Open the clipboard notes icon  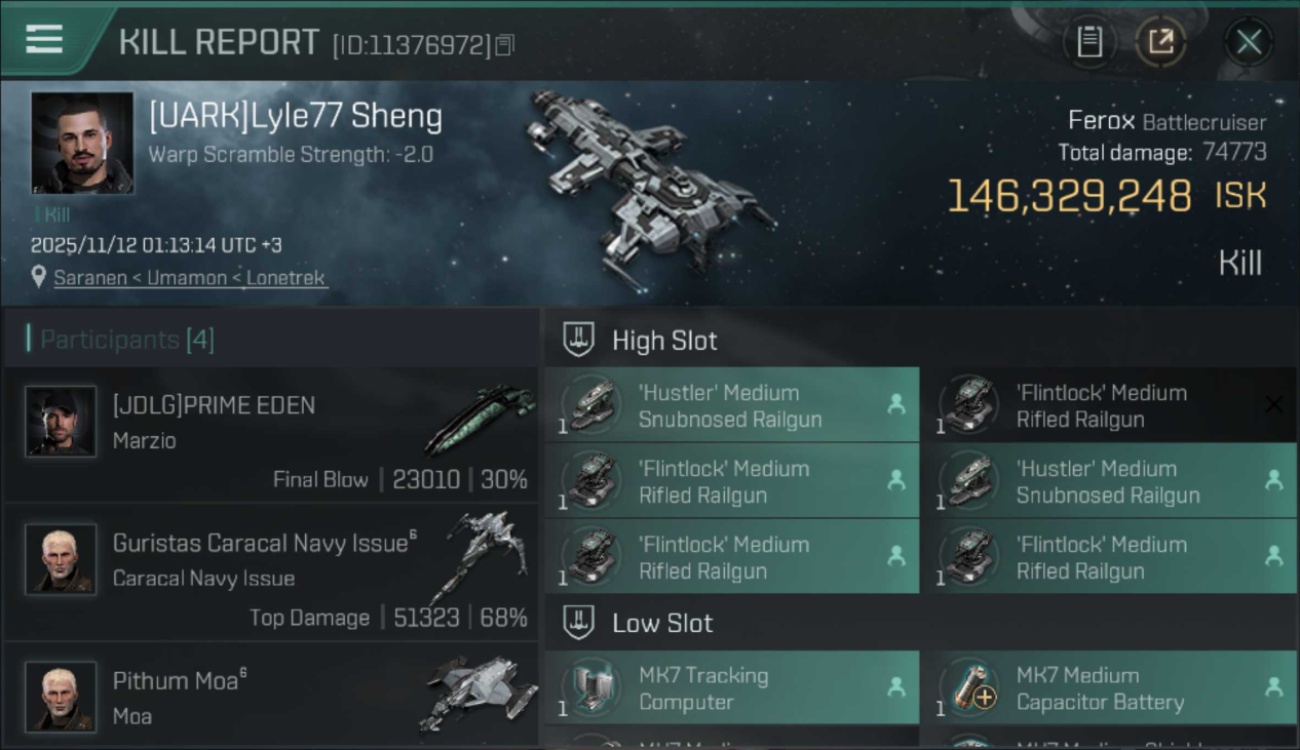pyautogui.click(x=1089, y=42)
